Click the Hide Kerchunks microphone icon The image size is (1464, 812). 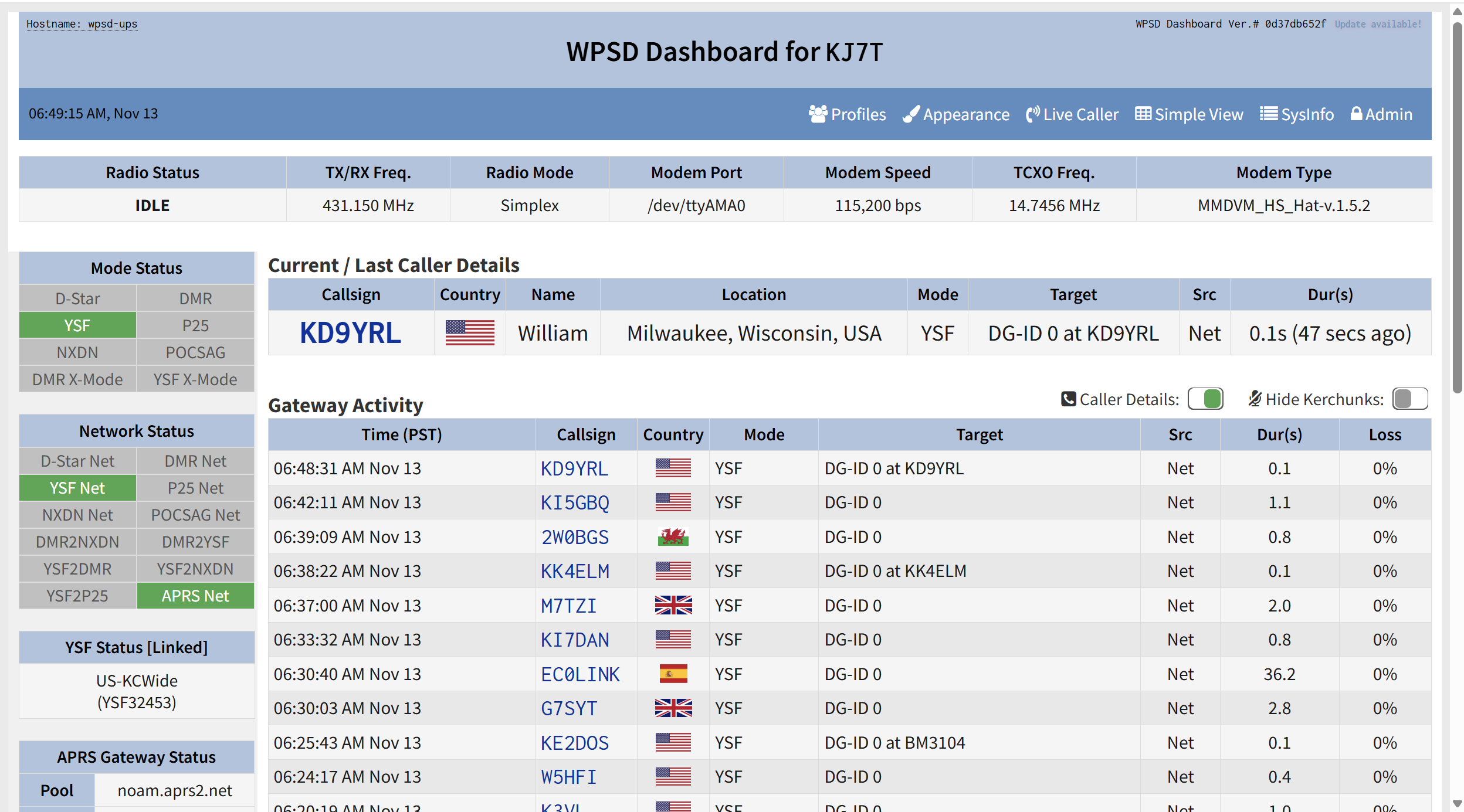point(1255,399)
